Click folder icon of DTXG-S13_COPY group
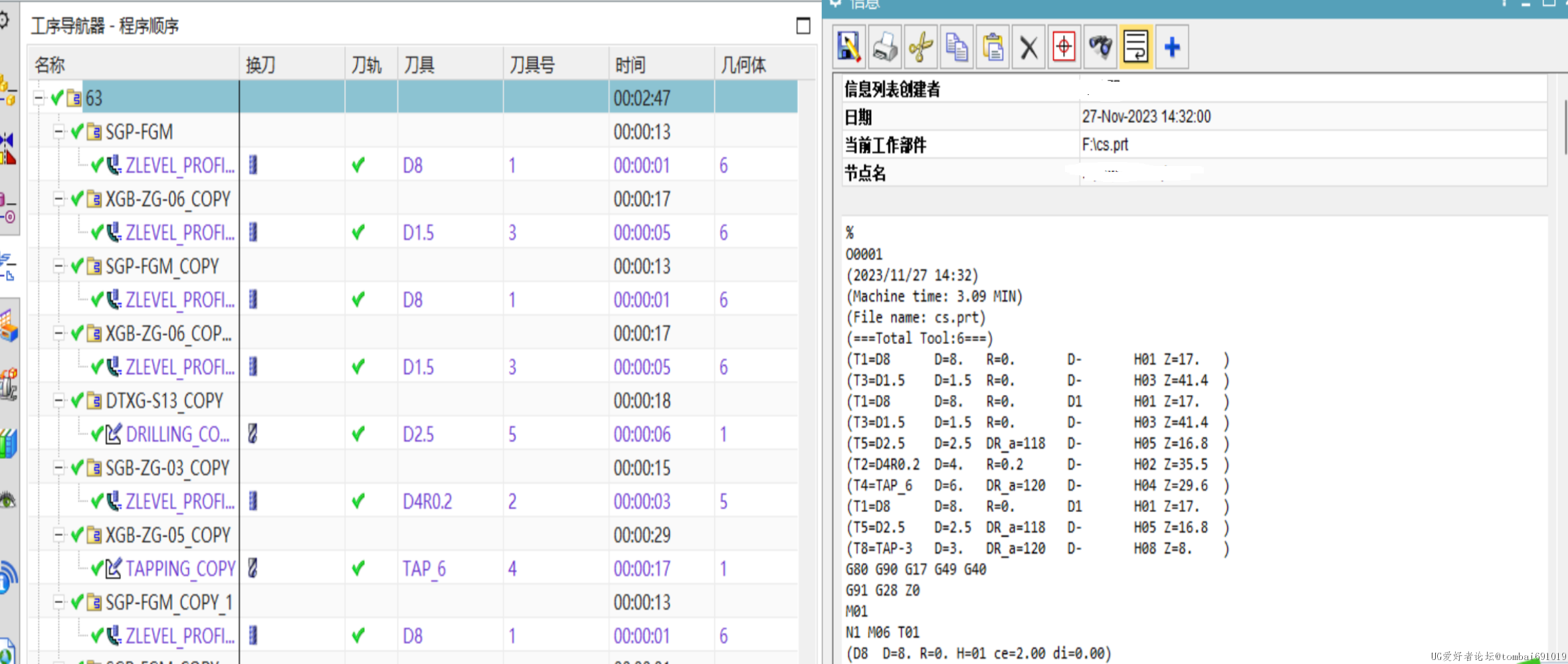This screenshot has height=664, width=1568. [94, 400]
